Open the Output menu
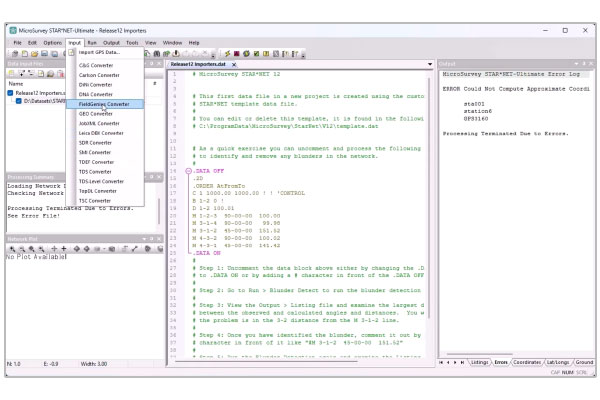Image resolution: width=600 pixels, height=400 pixels. 111,43
